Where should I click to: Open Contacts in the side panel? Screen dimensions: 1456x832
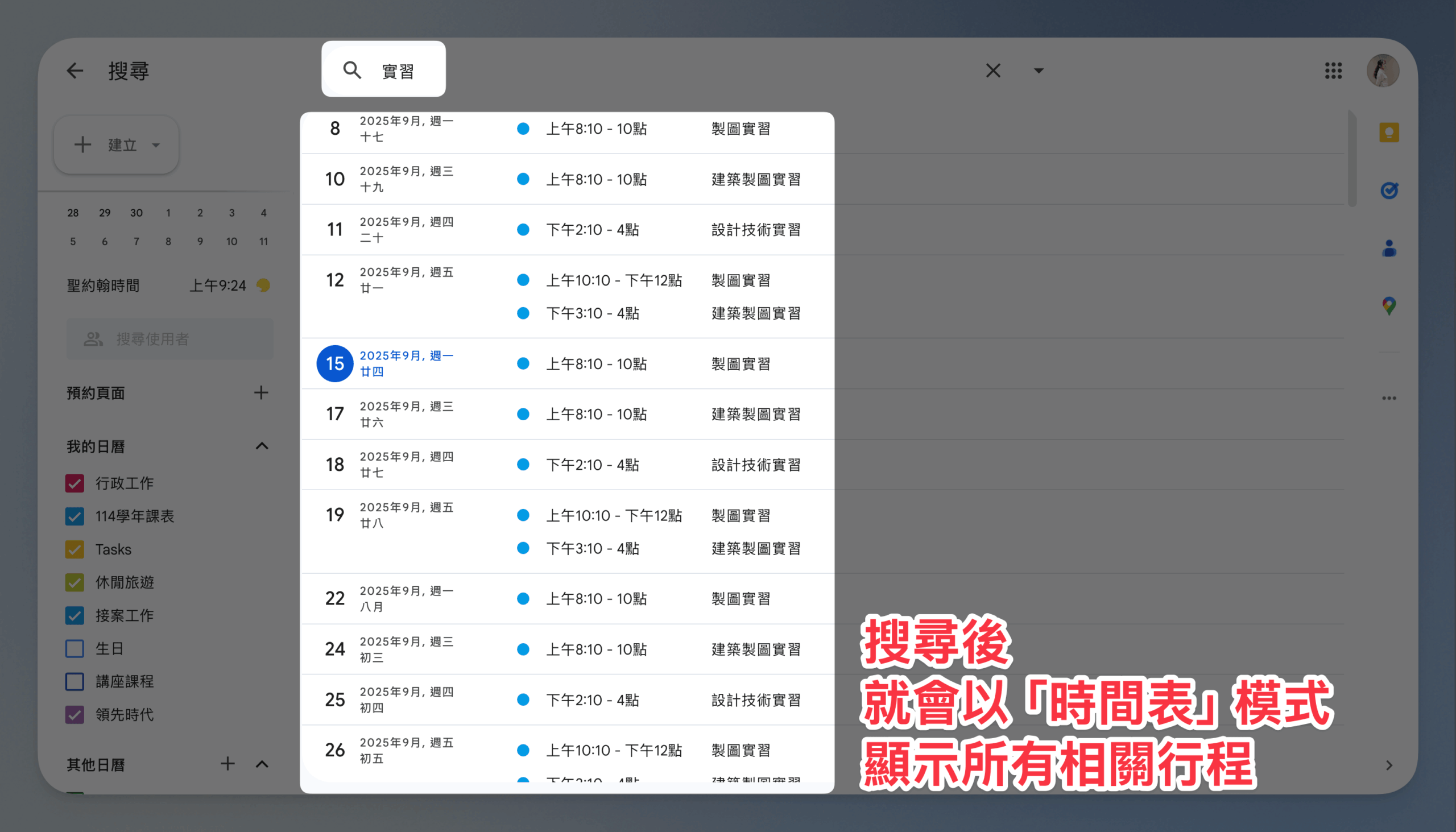[x=1388, y=249]
